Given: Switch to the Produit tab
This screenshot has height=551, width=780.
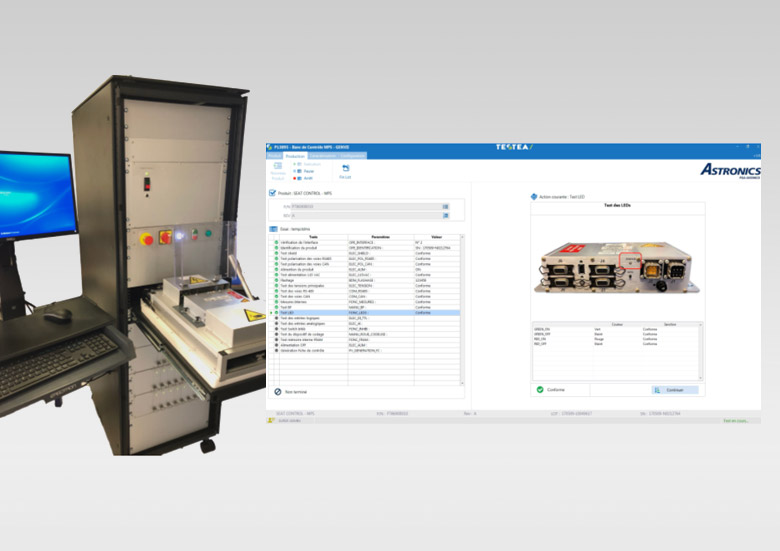Looking at the screenshot, I should [x=275, y=156].
